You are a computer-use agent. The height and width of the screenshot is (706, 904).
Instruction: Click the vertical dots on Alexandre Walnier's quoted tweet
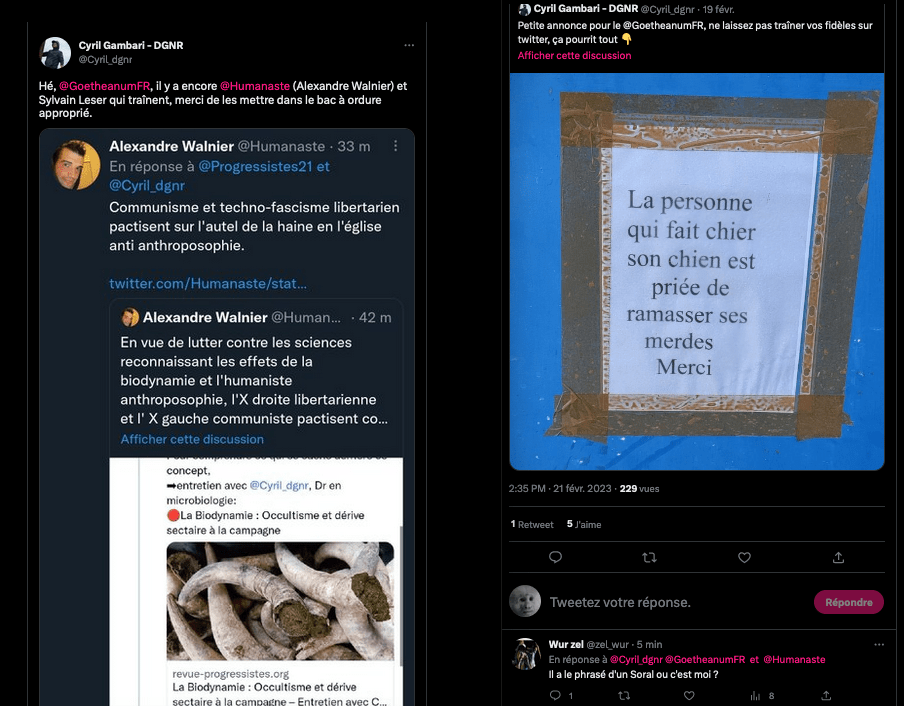(396, 146)
